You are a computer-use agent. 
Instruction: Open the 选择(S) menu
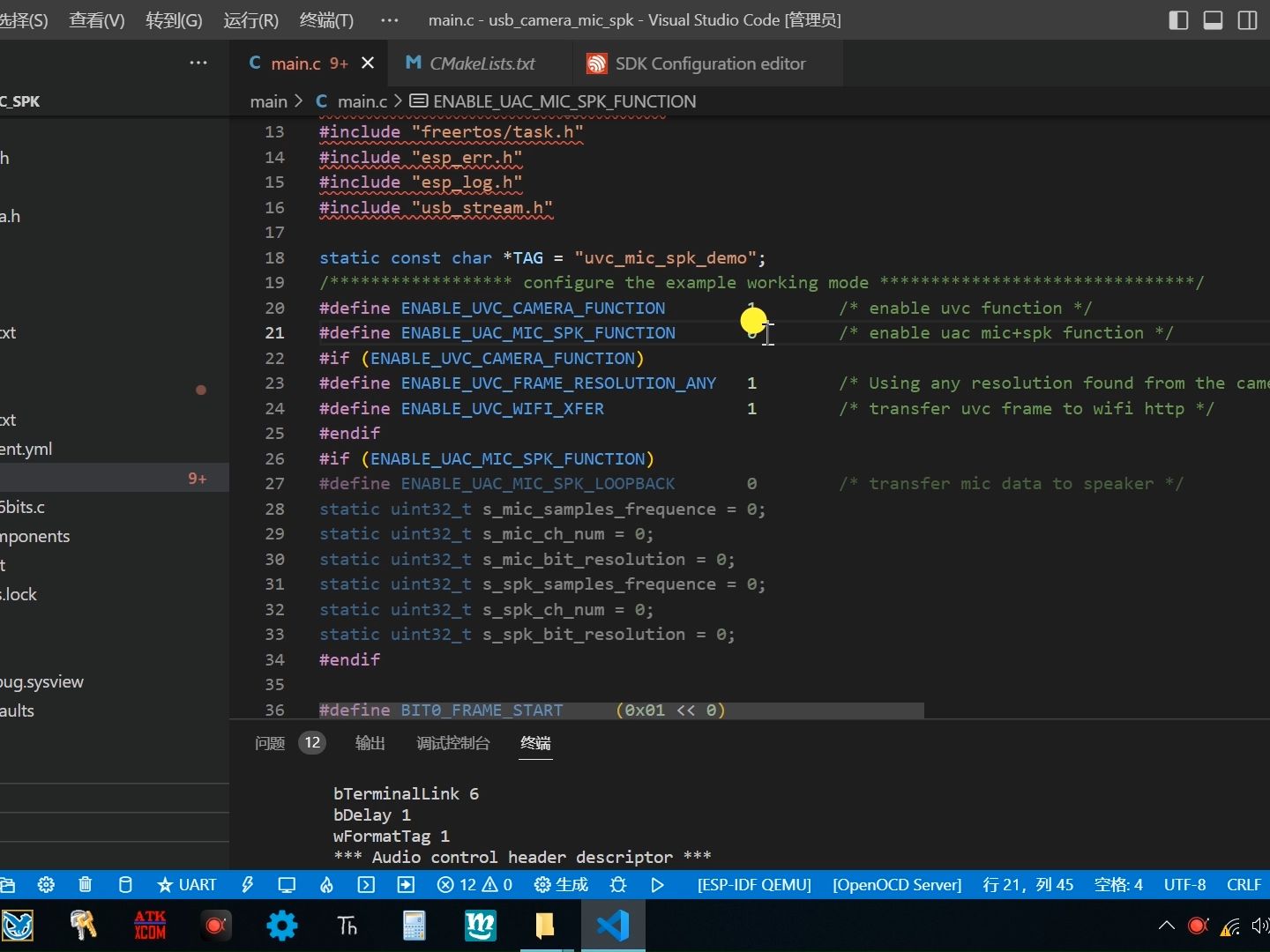24,19
